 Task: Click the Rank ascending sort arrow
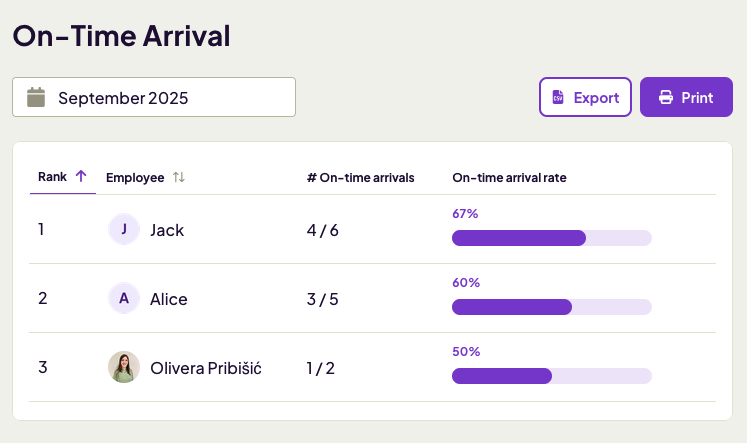pos(82,177)
